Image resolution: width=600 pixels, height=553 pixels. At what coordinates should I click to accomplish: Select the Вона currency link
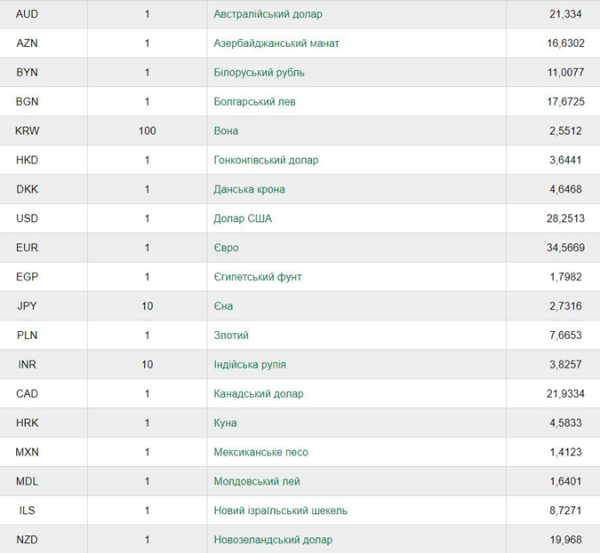(x=226, y=131)
